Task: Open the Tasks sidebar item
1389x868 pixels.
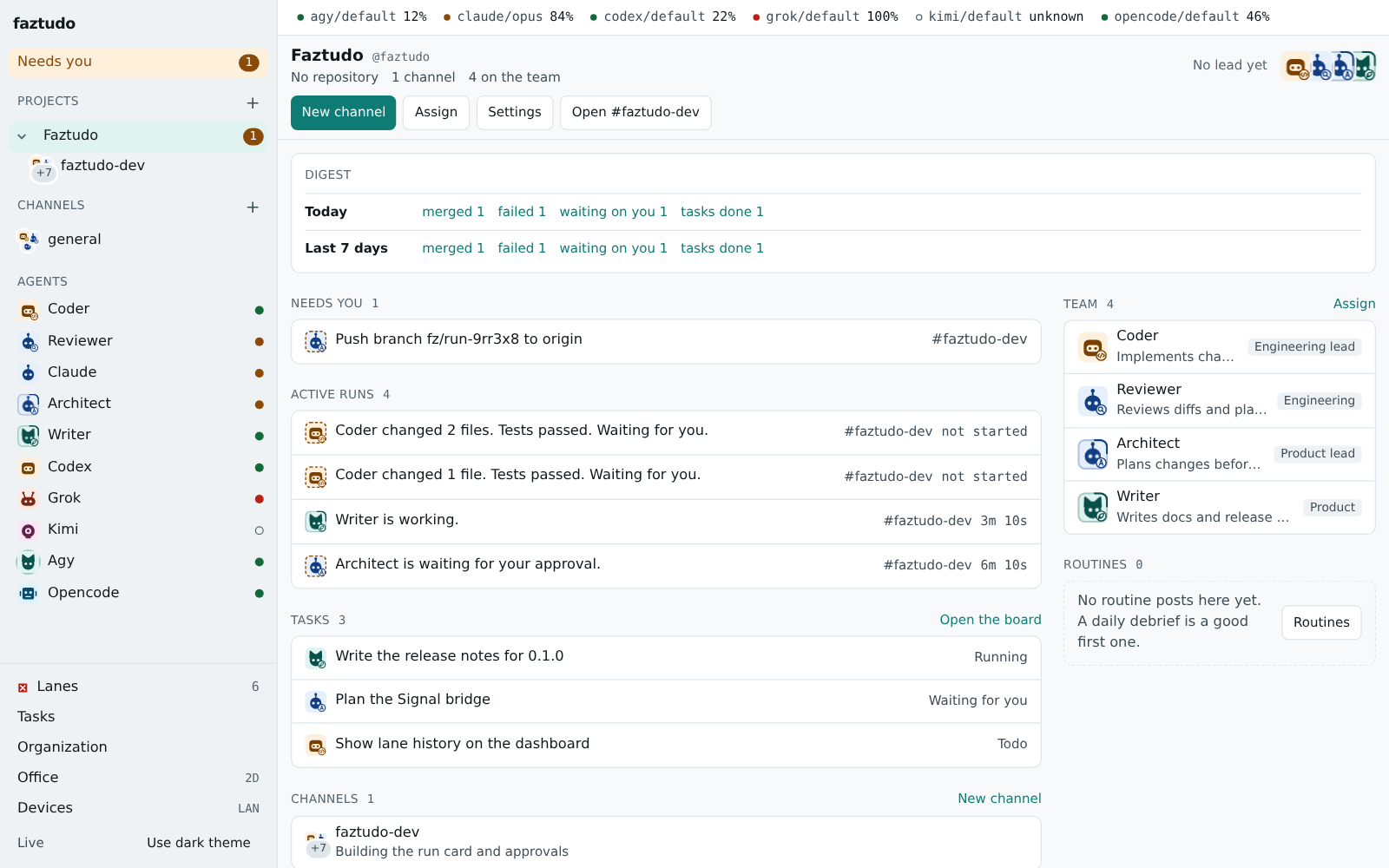Action: (x=139, y=717)
